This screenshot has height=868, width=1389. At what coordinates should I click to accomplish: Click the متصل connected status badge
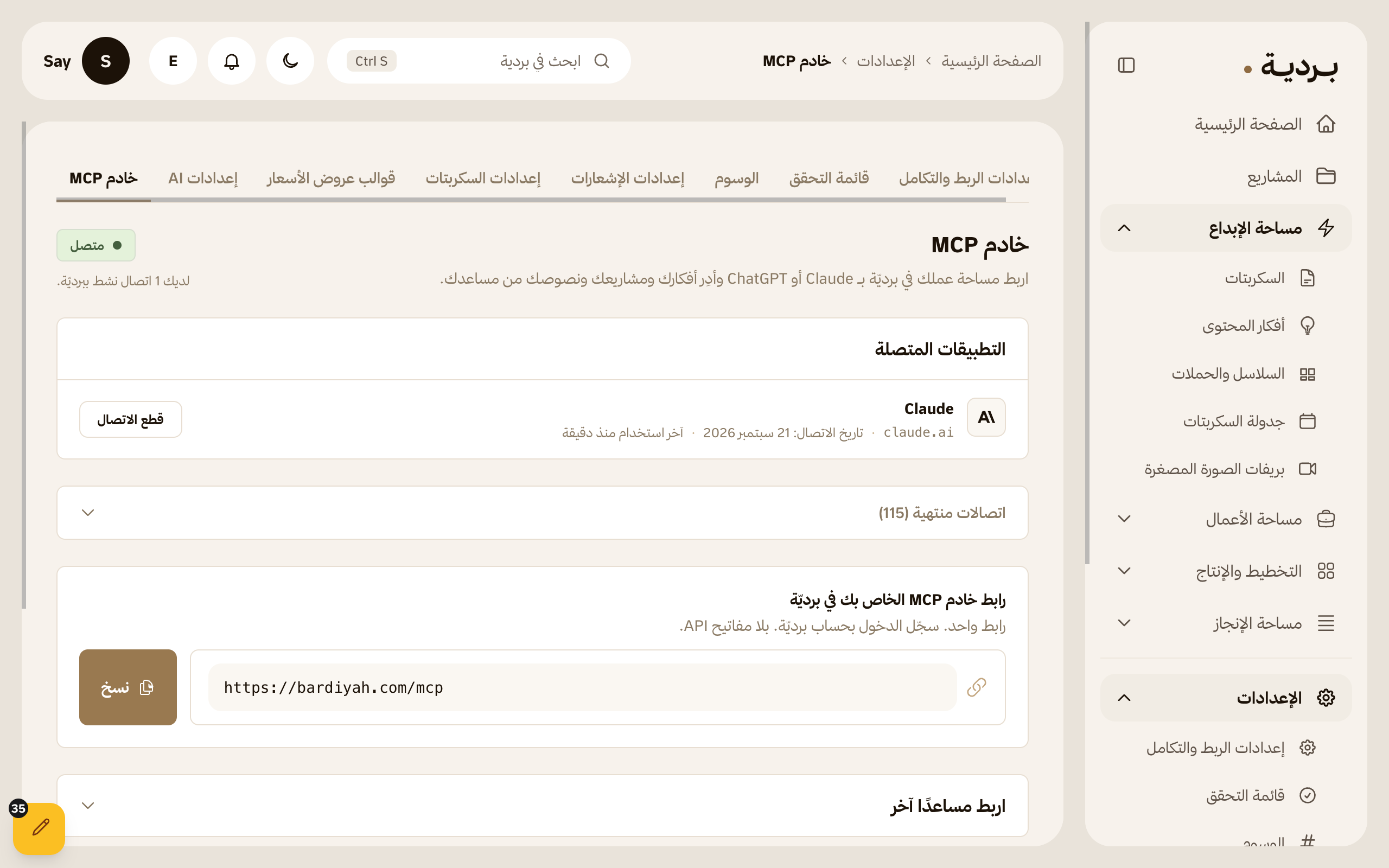click(x=96, y=245)
